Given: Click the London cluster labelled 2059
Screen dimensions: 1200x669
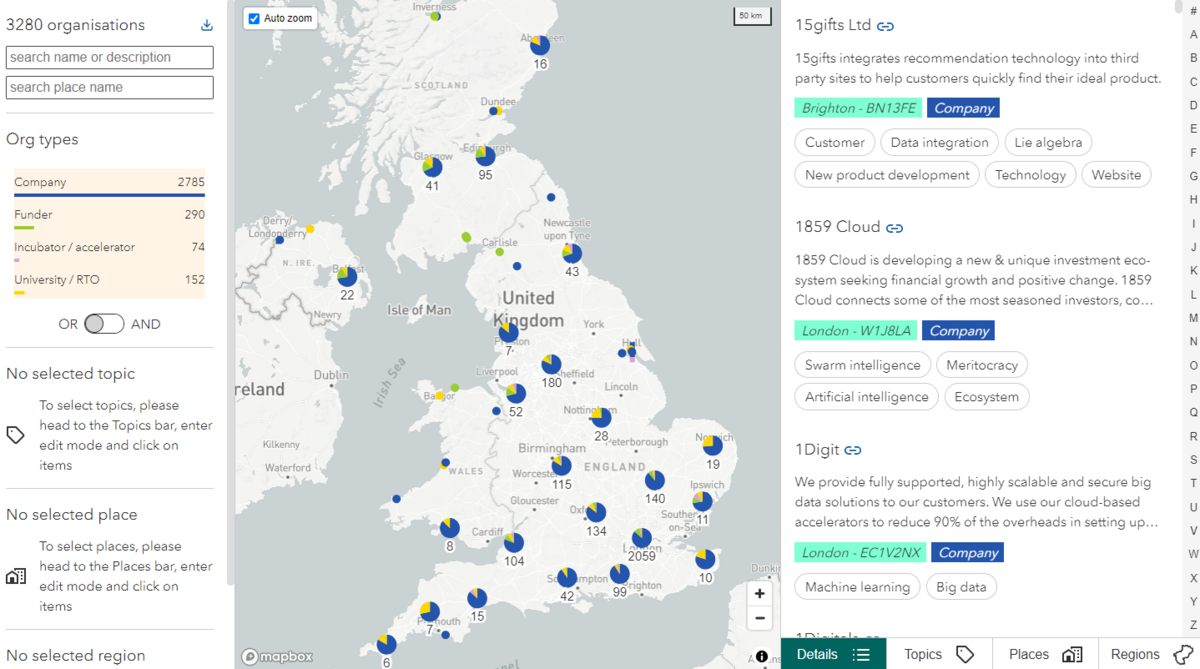Looking at the screenshot, I should (642, 539).
